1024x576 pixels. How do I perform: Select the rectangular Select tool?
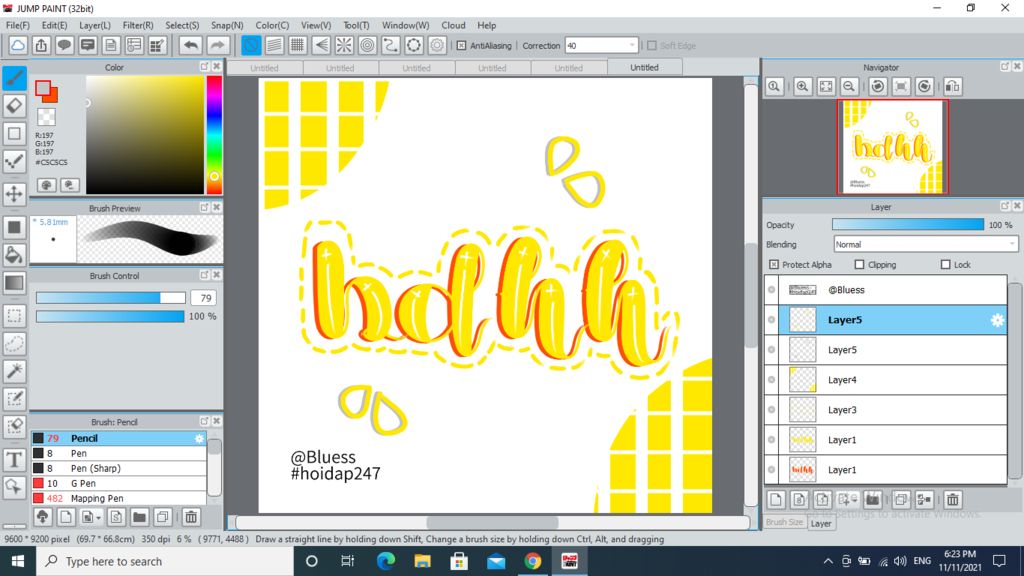click(x=14, y=316)
